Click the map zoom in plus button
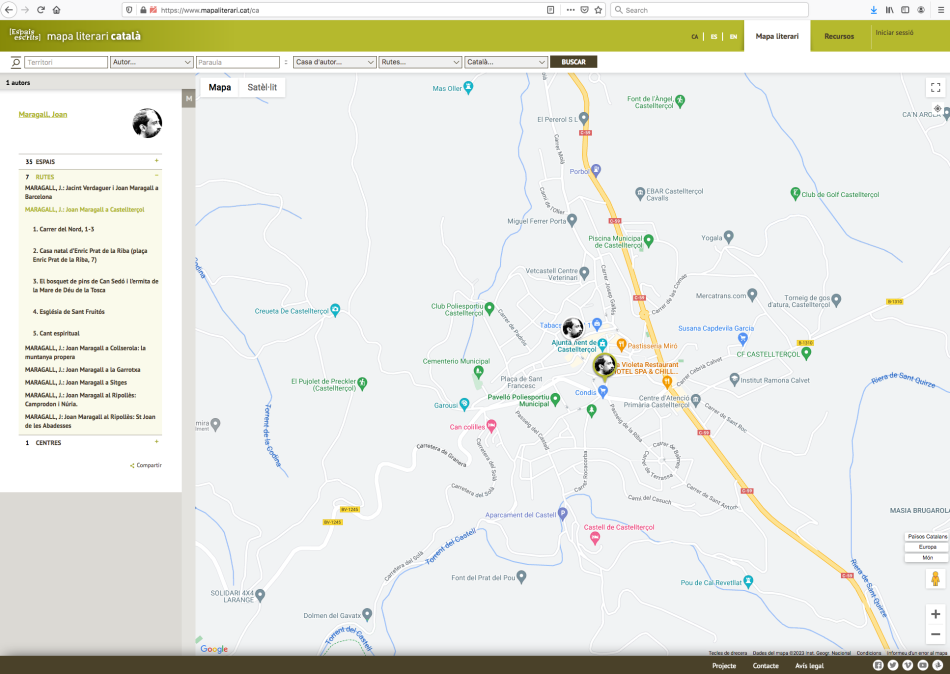Screen dimensions: 950x674 [935, 614]
